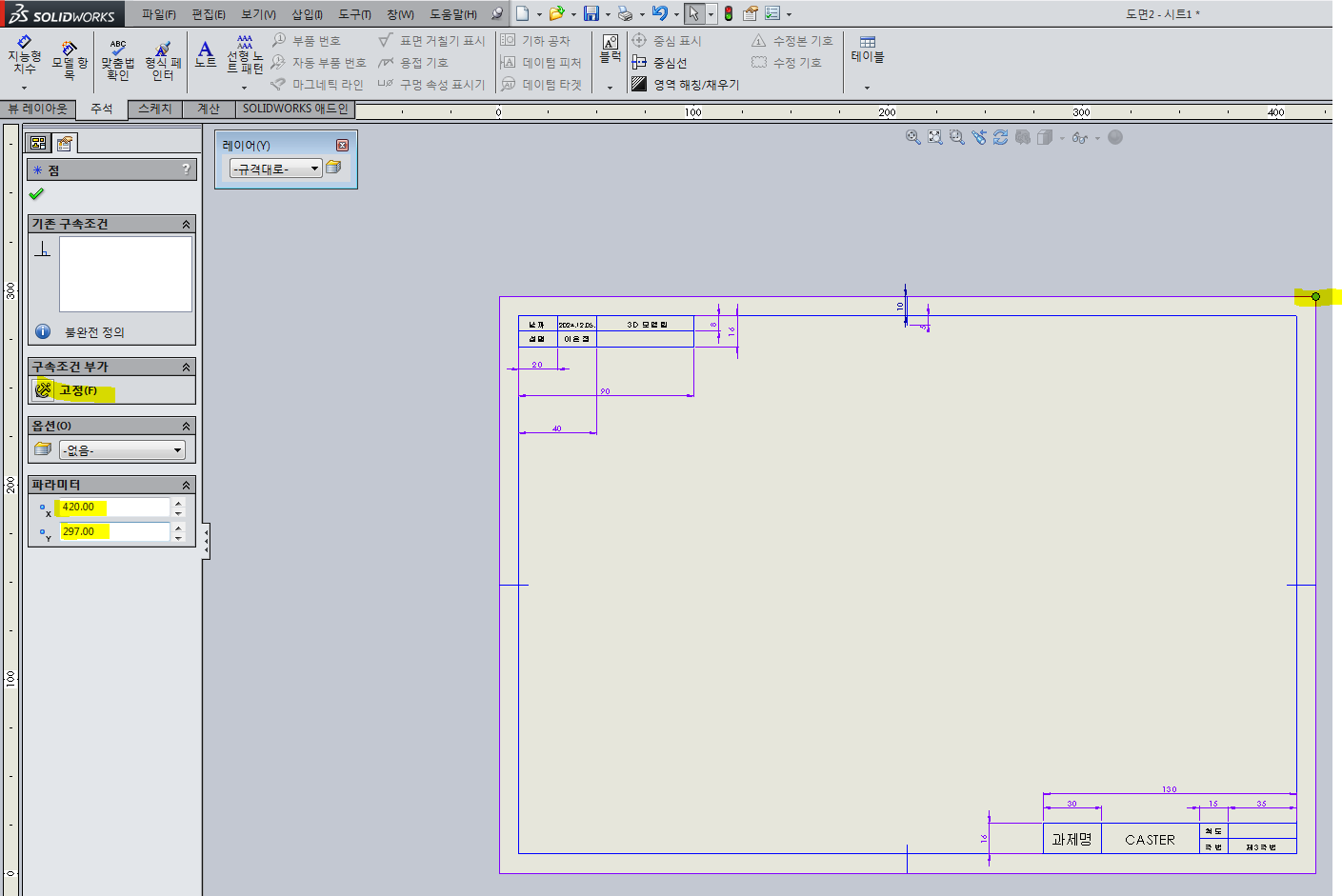
Task: Open the Tables (테이블) tool
Action: [867, 50]
